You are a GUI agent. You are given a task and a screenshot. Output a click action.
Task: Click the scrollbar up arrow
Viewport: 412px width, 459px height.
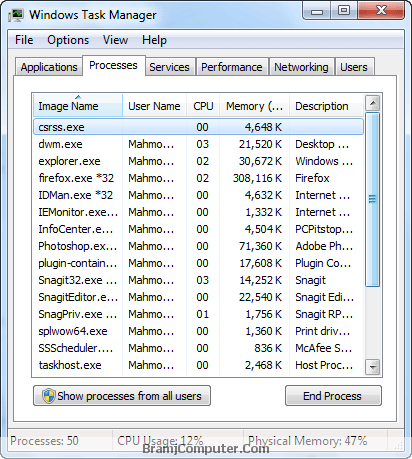pyautogui.click(x=373, y=103)
